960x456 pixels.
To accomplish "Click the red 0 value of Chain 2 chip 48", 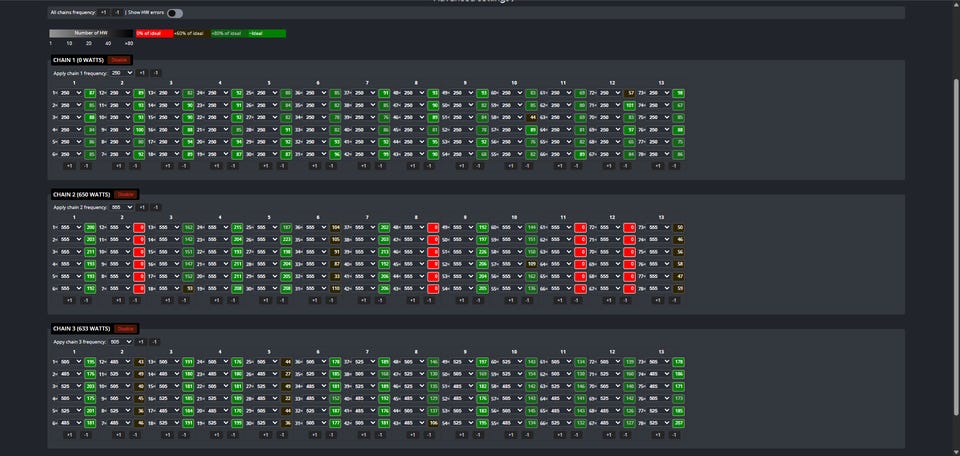I will tap(433, 228).
